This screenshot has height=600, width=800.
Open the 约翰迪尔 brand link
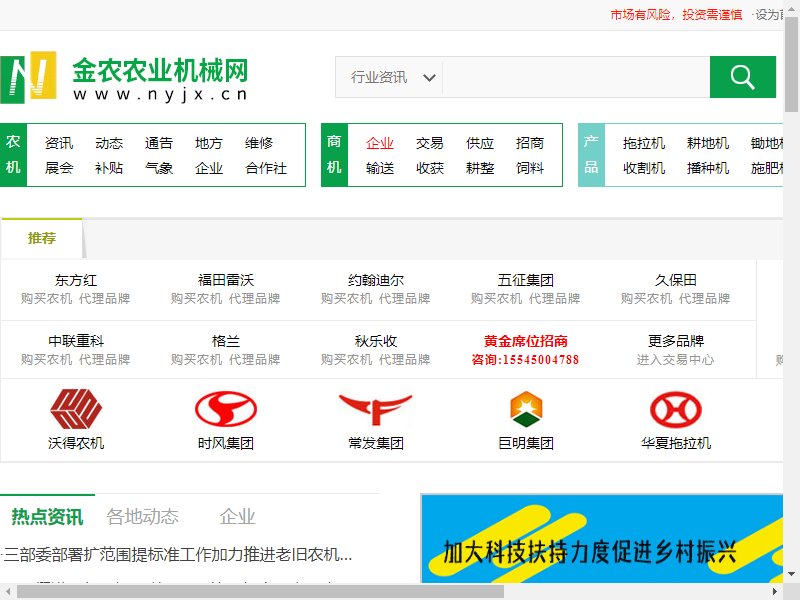click(376, 280)
